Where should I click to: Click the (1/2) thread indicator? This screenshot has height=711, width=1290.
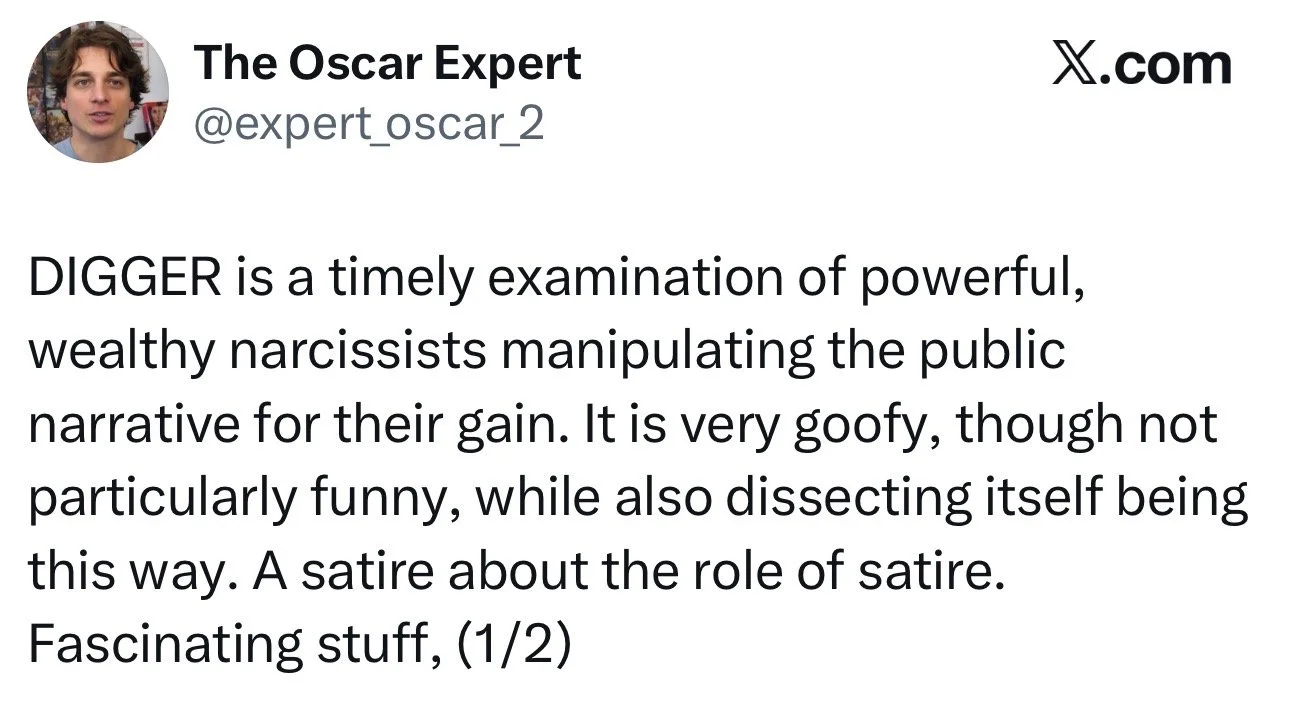point(515,645)
